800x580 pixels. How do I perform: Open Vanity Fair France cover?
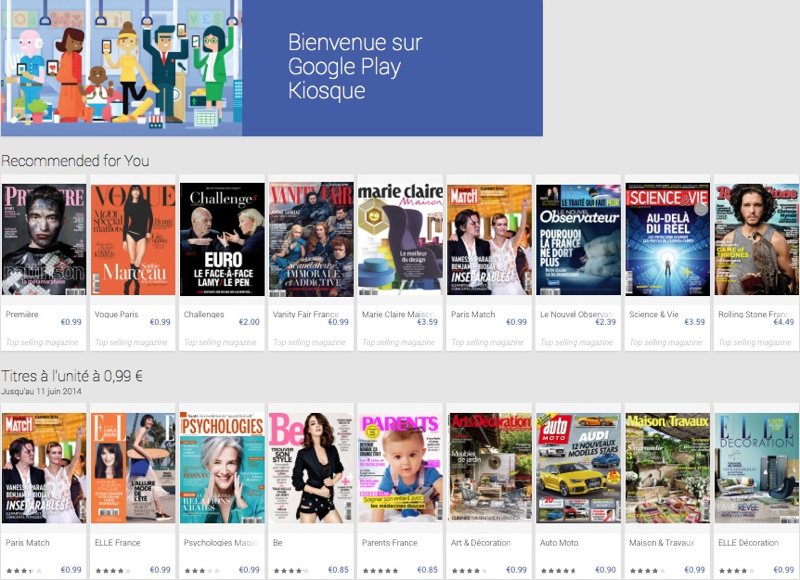coord(311,240)
